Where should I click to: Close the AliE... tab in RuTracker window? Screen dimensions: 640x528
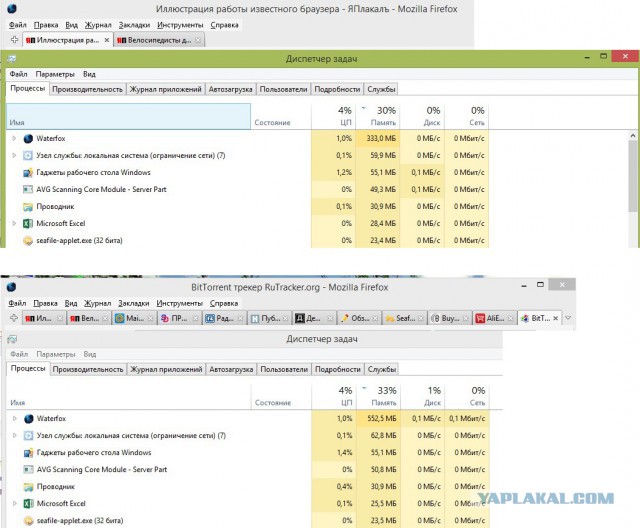point(511,318)
